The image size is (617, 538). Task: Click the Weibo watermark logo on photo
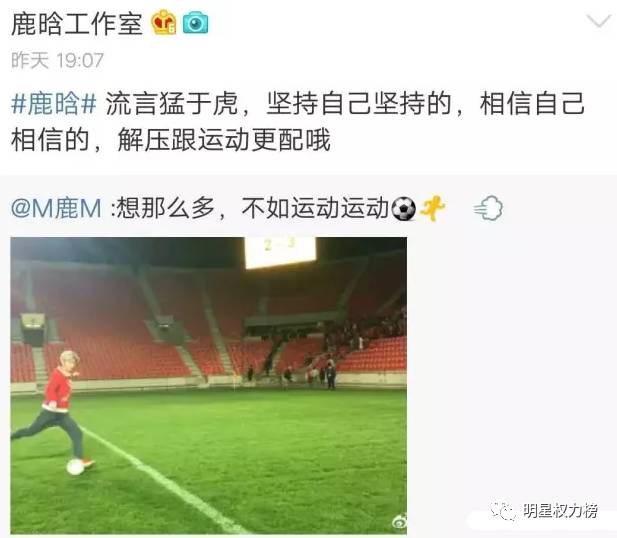[398, 523]
